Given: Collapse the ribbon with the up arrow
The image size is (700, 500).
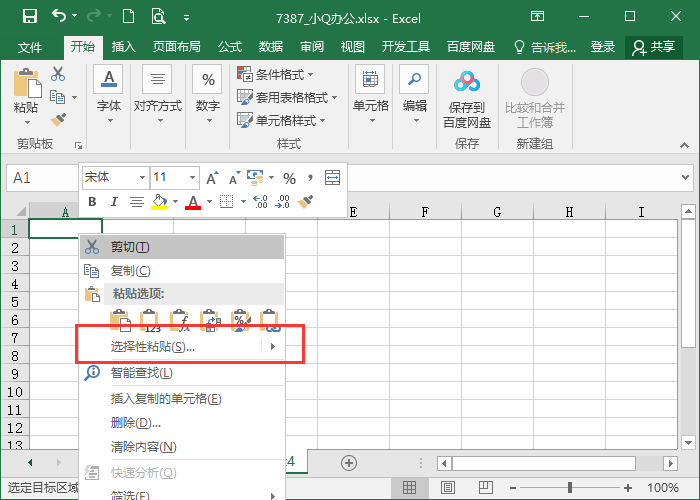Looking at the screenshot, I should 684,145.
